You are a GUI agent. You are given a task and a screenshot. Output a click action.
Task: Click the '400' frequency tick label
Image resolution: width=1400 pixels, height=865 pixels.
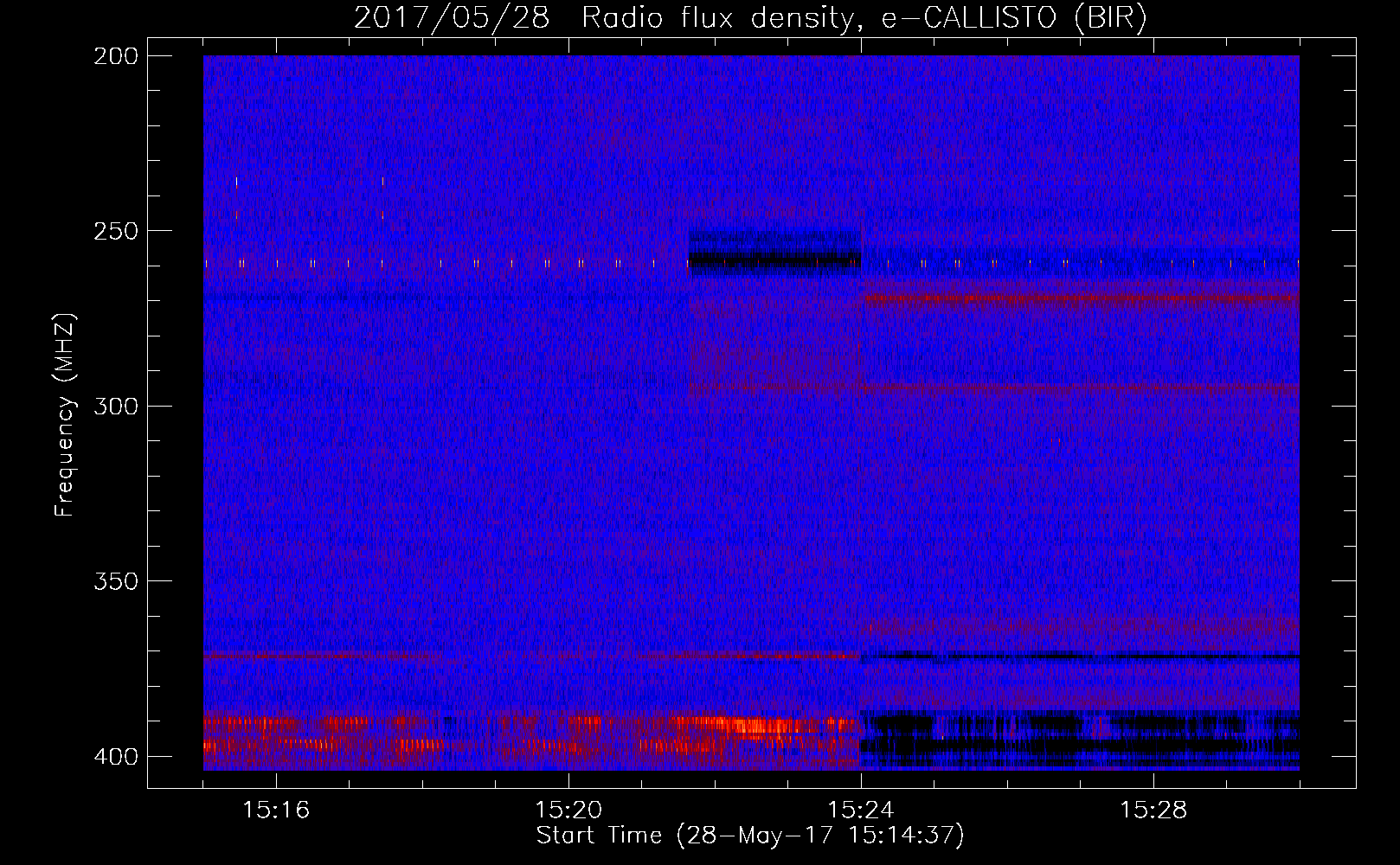116,757
